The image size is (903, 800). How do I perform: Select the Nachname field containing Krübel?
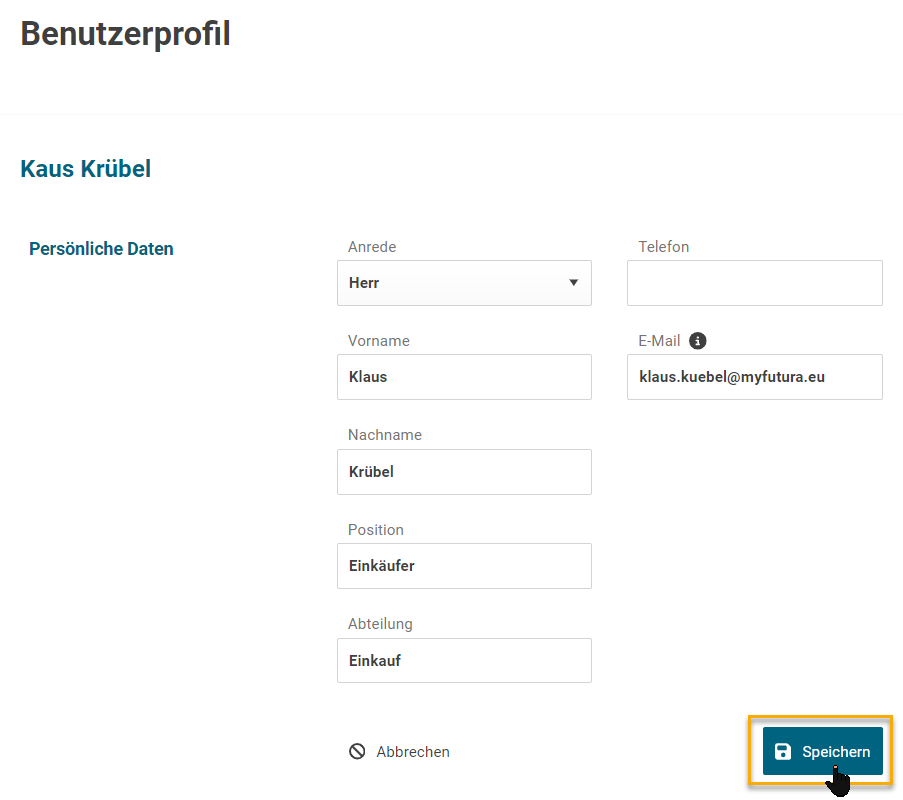[463, 472]
